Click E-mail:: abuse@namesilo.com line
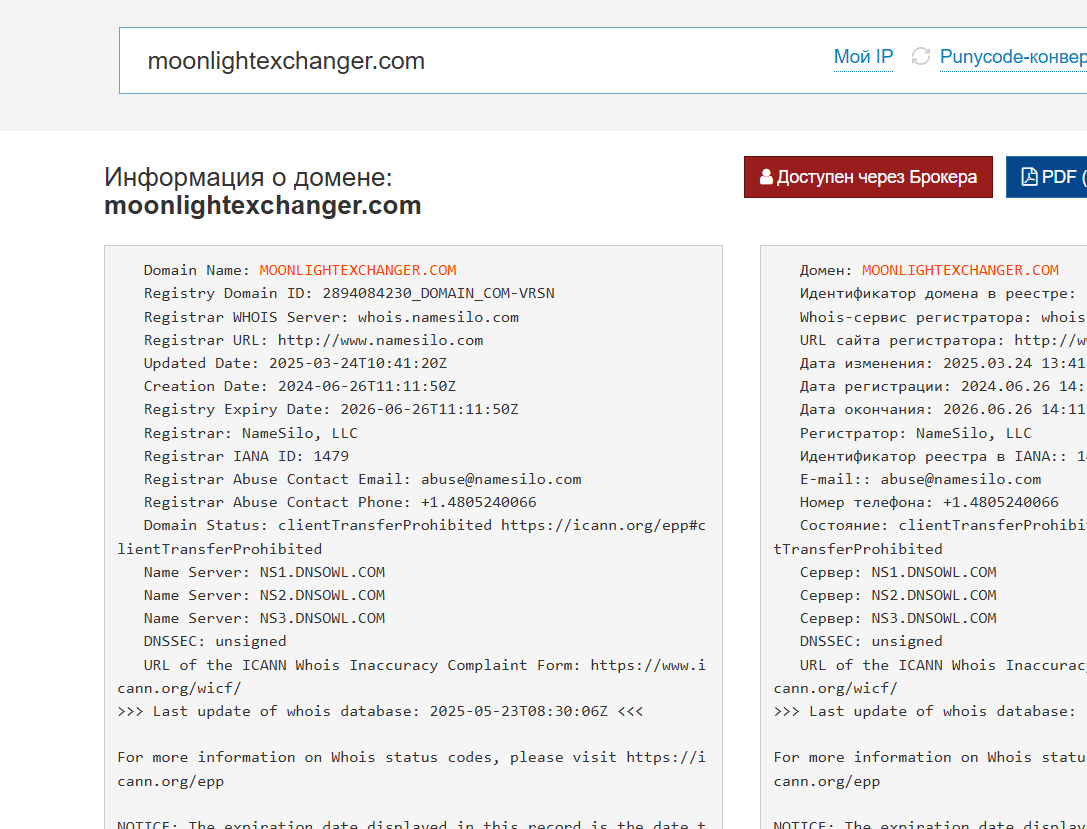This screenshot has height=829, width=1087. pyautogui.click(x=920, y=479)
